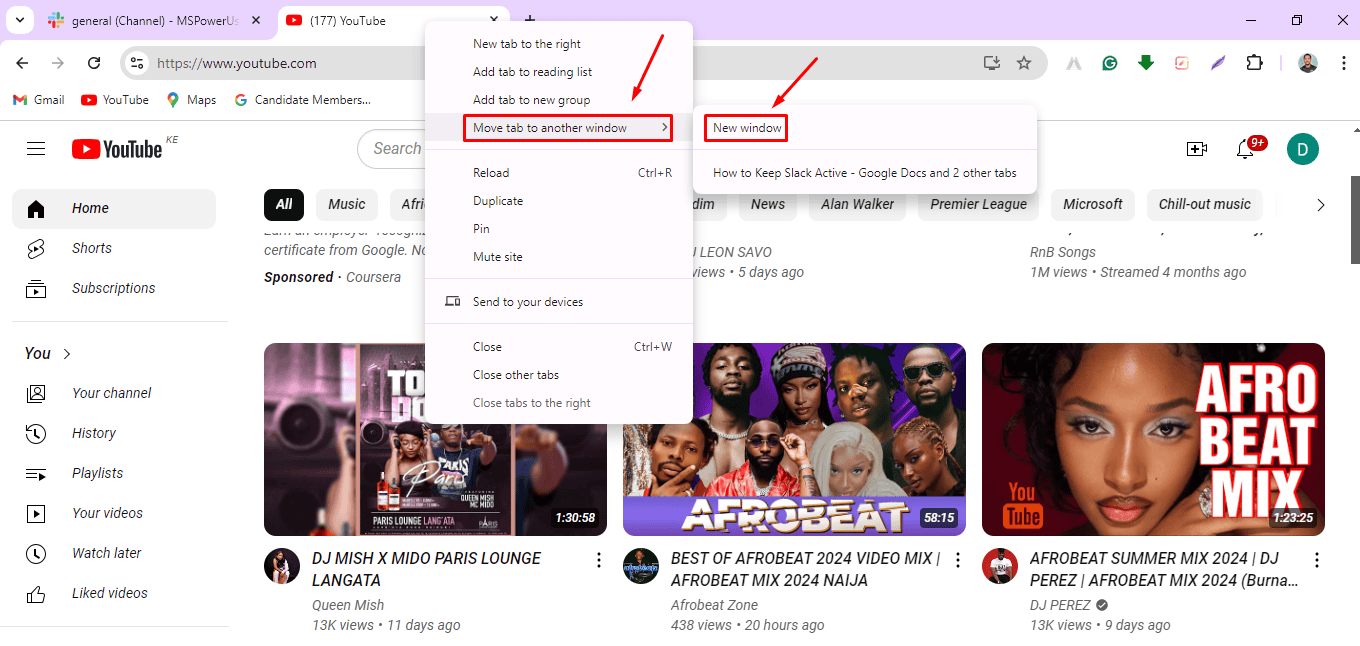Open Move tab to another window submenu
The height and width of the screenshot is (646, 1360).
(x=559, y=128)
